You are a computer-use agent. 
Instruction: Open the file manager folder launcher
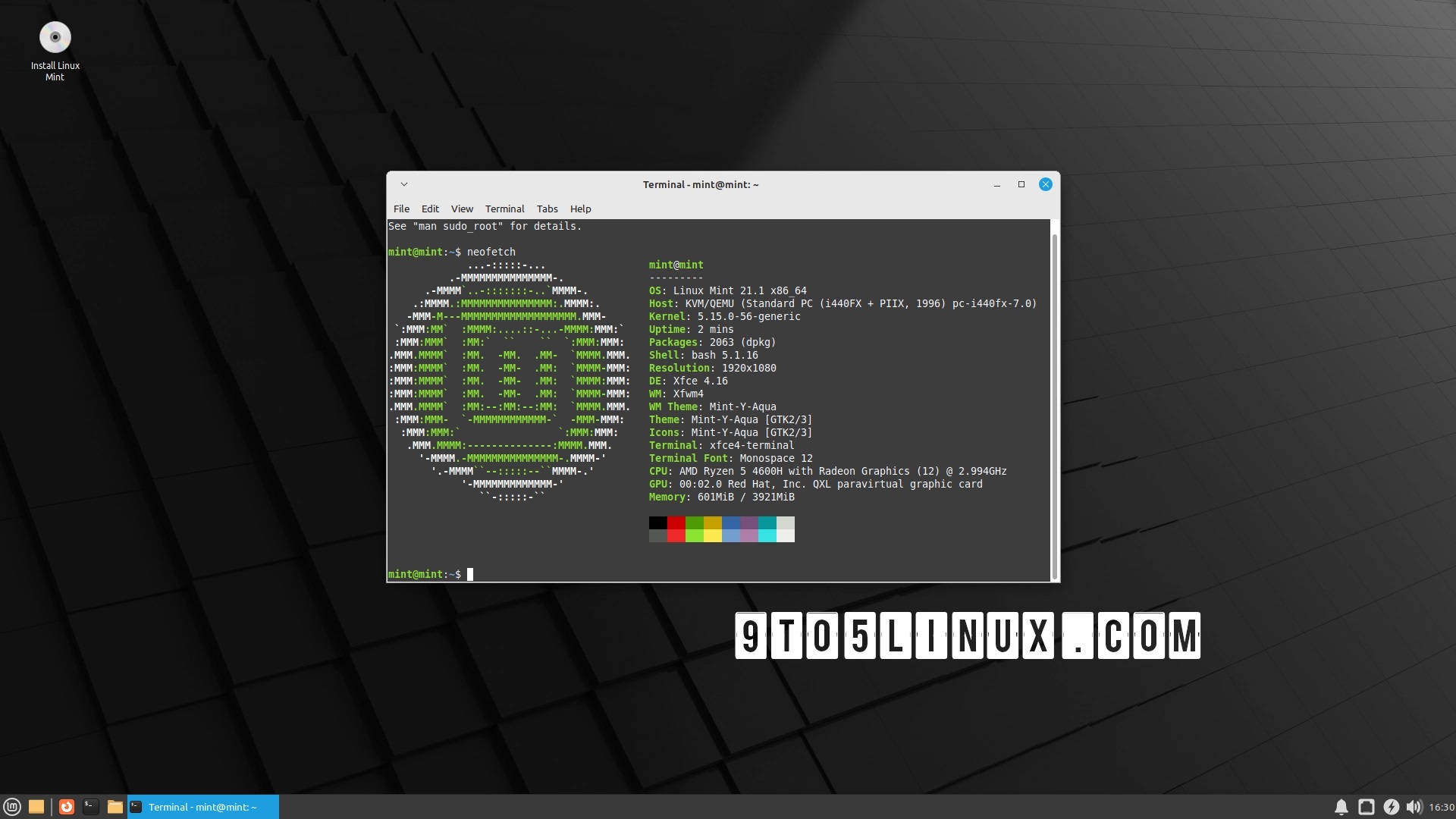coord(115,807)
